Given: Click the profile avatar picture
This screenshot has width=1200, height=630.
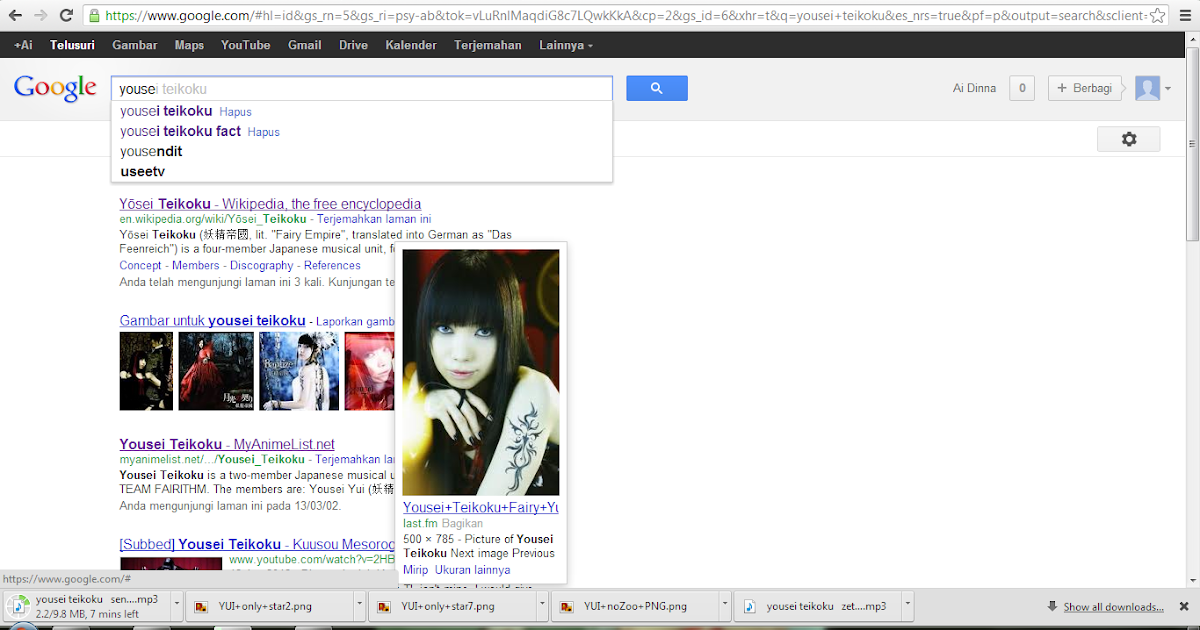Looking at the screenshot, I should (x=1147, y=88).
